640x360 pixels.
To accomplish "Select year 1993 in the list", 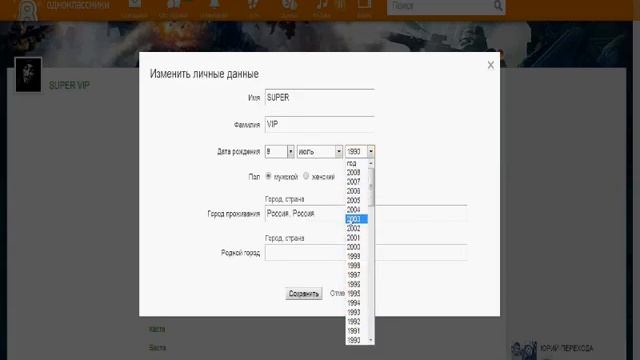I will [356, 313].
